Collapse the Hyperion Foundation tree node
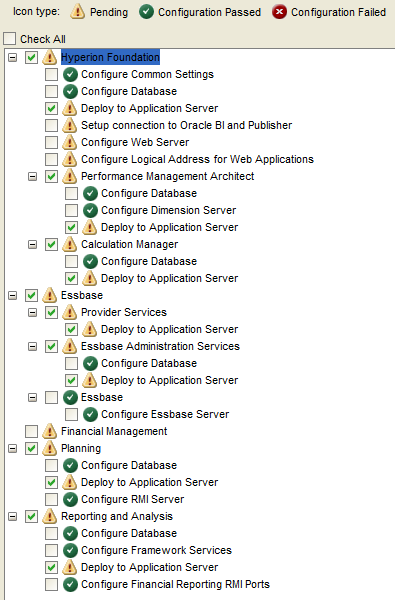Image resolution: width=395 pixels, height=600 pixels. 13,57
